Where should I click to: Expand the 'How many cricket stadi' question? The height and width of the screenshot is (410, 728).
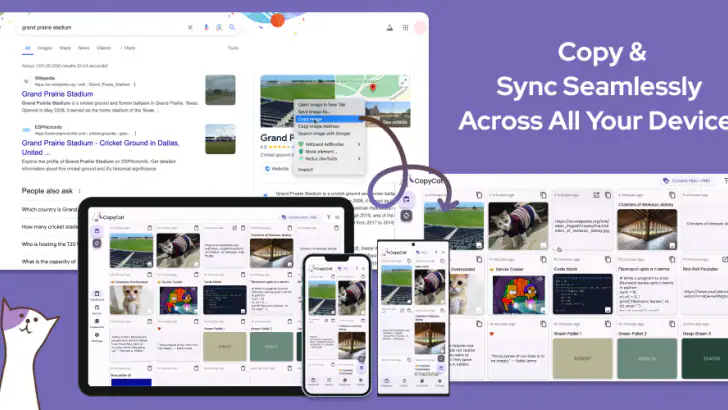50,227
